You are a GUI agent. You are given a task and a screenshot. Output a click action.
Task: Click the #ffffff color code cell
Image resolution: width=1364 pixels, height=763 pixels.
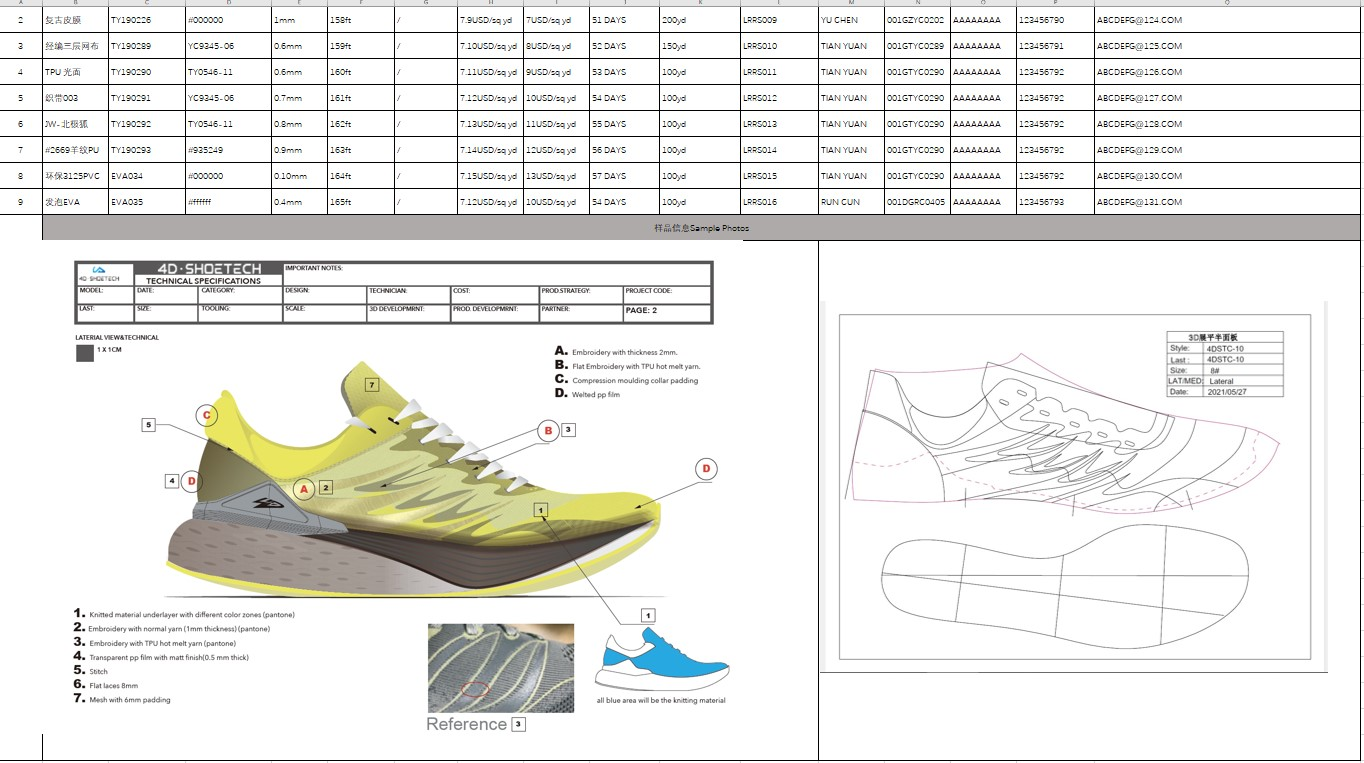click(x=228, y=202)
